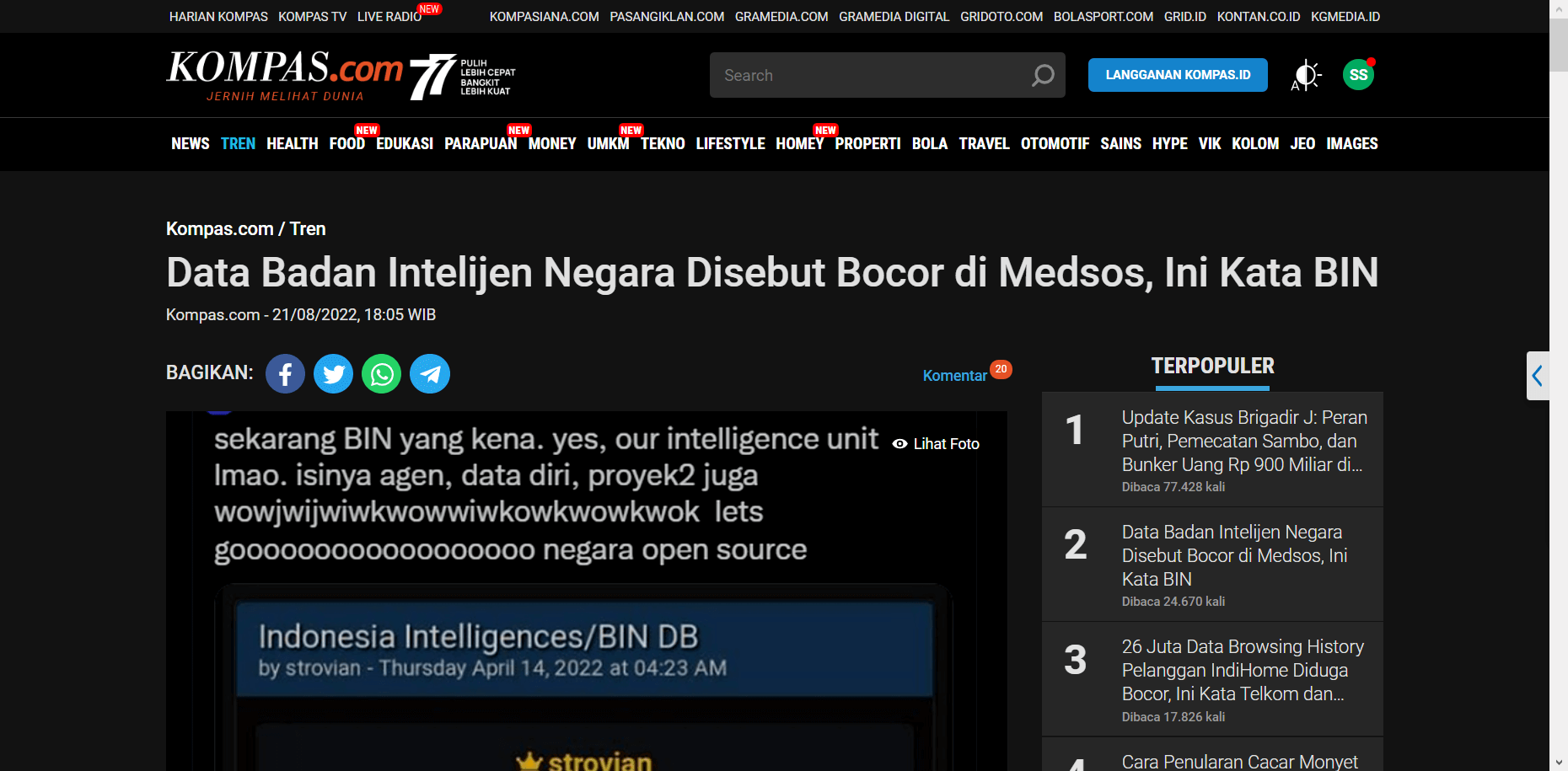Image resolution: width=1568 pixels, height=771 pixels.
Task: Visit Gridoto.com link
Action: click(1001, 17)
